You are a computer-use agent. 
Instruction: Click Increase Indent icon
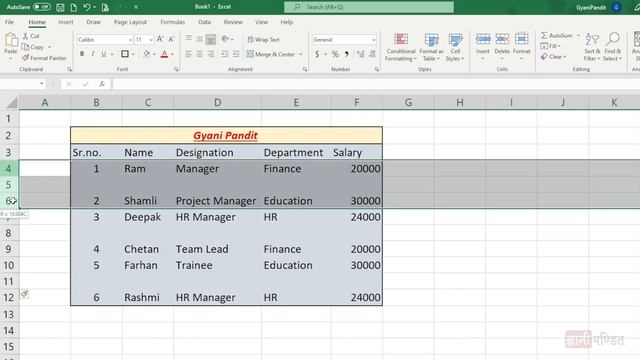tap(236, 54)
